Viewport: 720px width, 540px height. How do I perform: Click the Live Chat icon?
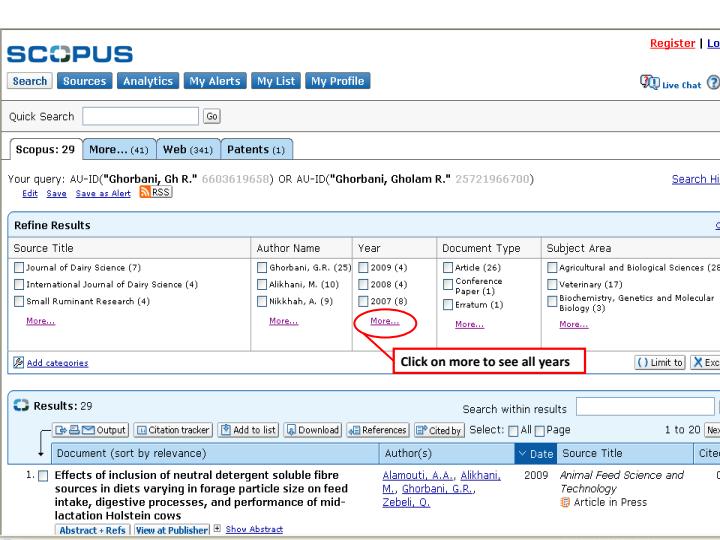click(x=650, y=82)
